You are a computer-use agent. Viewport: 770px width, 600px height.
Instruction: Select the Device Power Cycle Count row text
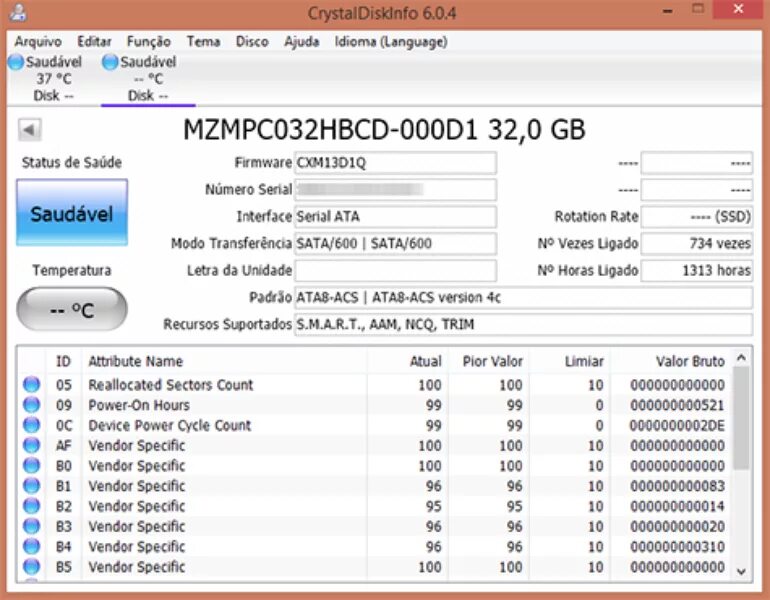click(169, 425)
